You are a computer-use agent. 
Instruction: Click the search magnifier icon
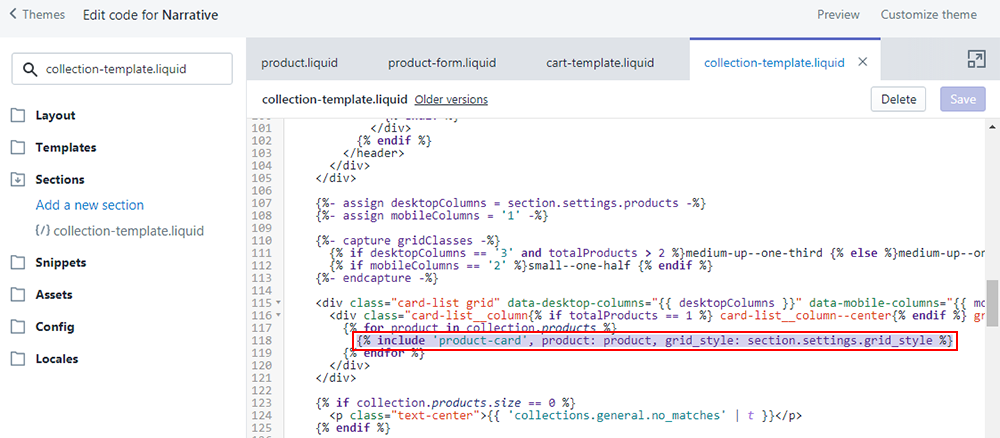29,69
